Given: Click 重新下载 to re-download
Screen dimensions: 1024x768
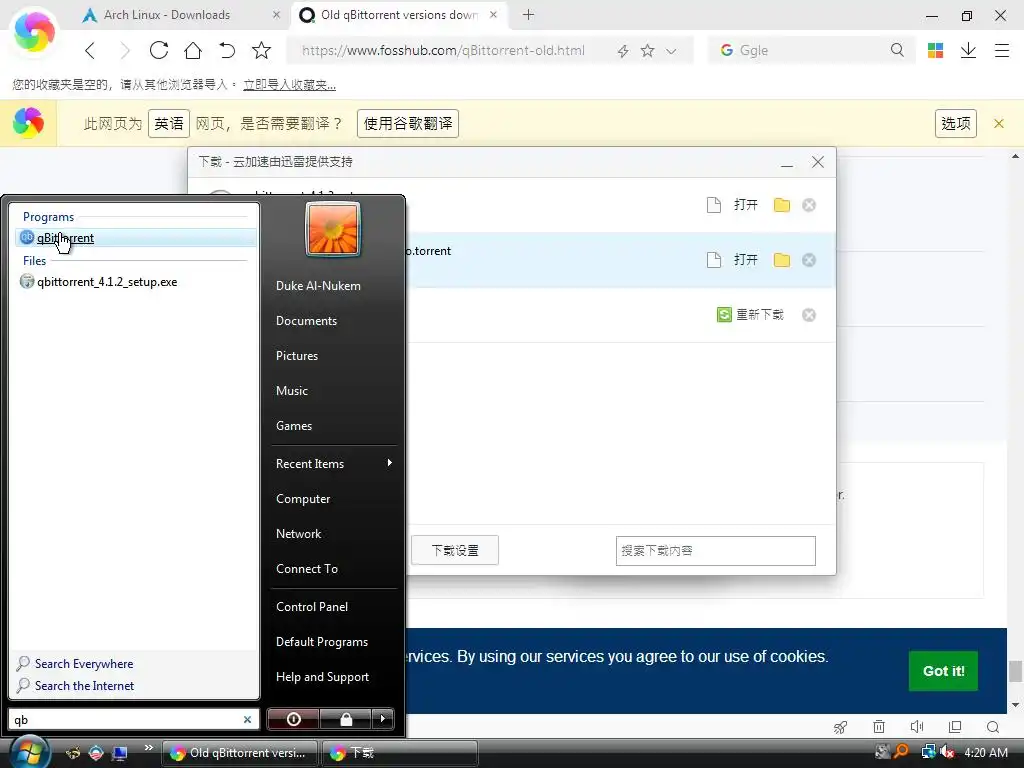Looking at the screenshot, I should (x=750, y=315).
